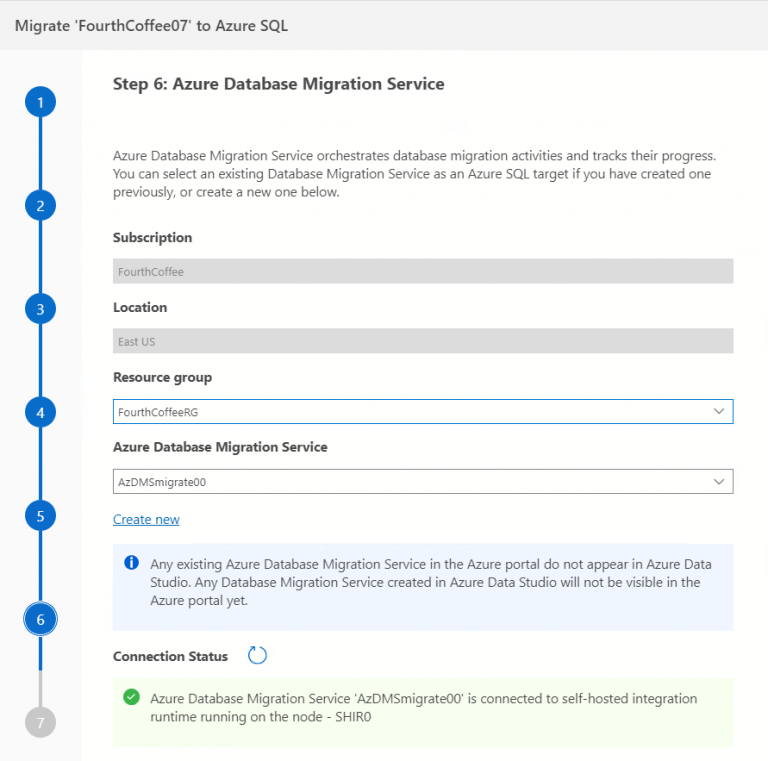The height and width of the screenshot is (761, 768).
Task: Refresh the connection status
Action: tap(257, 656)
